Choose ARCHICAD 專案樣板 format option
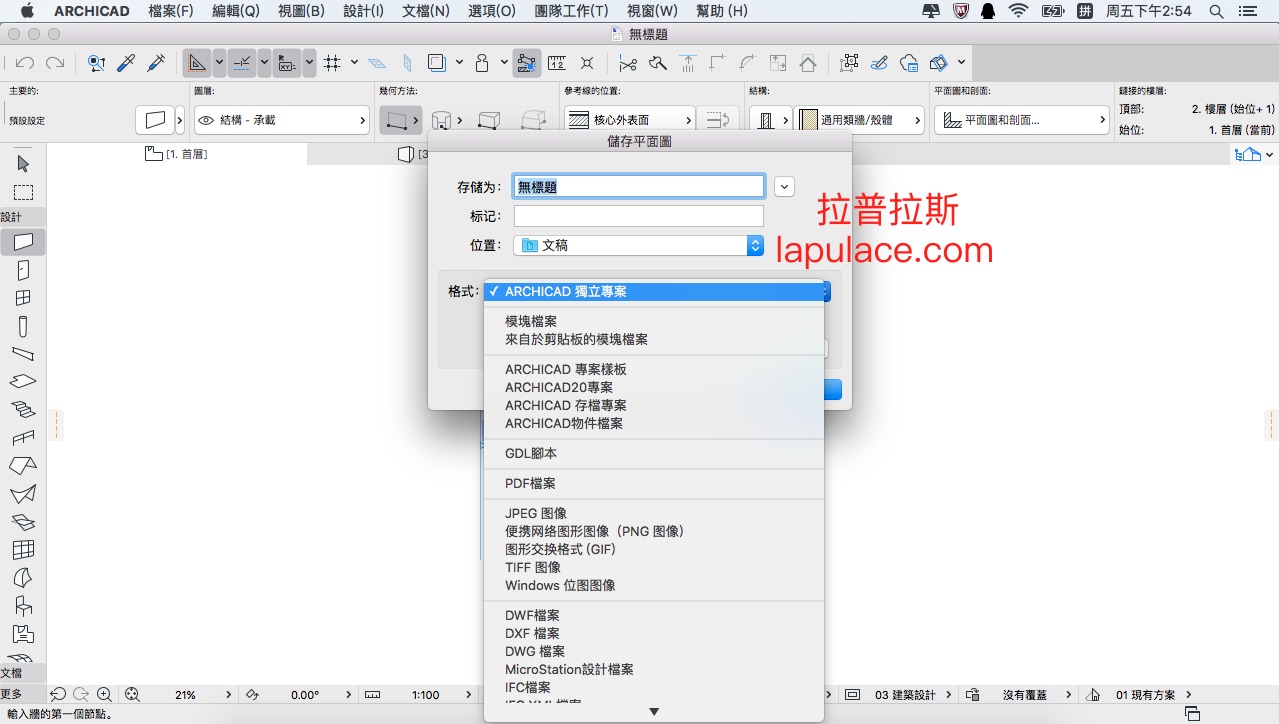This screenshot has width=1279, height=724. tap(654, 369)
